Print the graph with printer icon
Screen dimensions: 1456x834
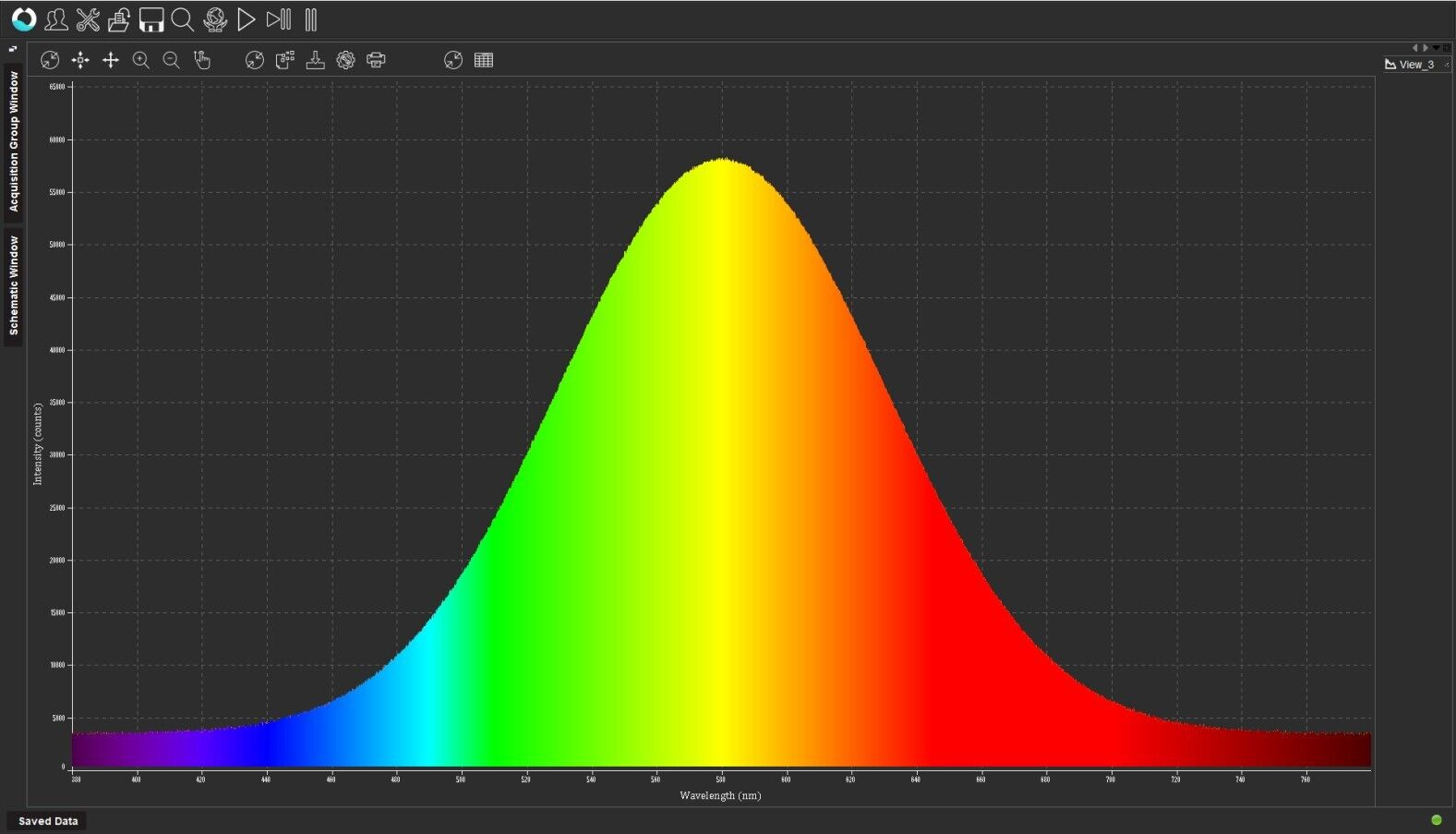376,60
